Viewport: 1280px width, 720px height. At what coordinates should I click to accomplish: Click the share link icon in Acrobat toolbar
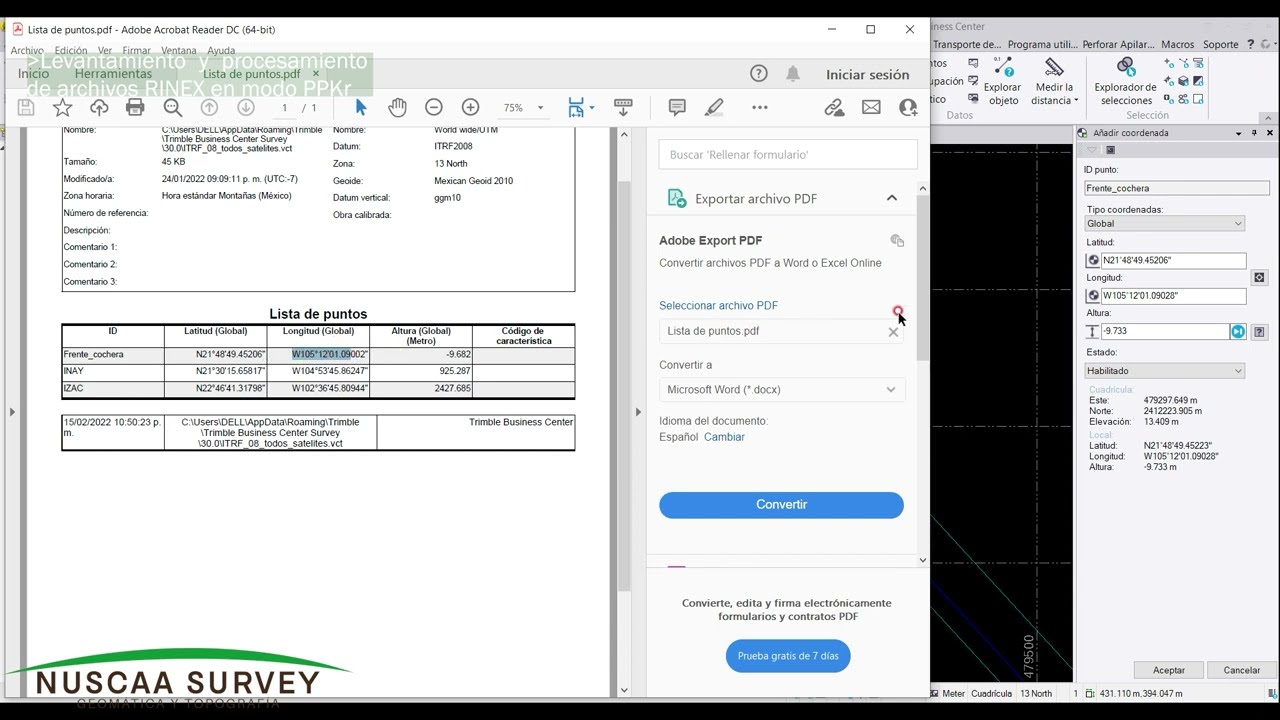[x=834, y=107]
